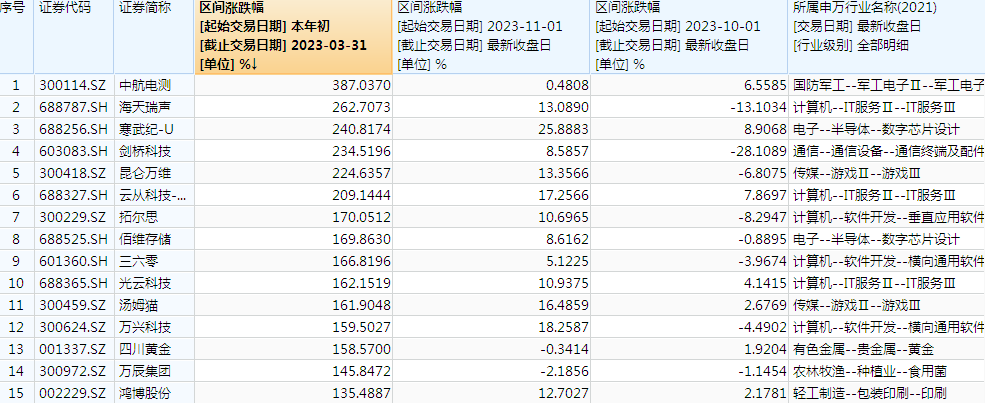
Task: Click stock code 300972.SZ
Action: tap(73, 372)
